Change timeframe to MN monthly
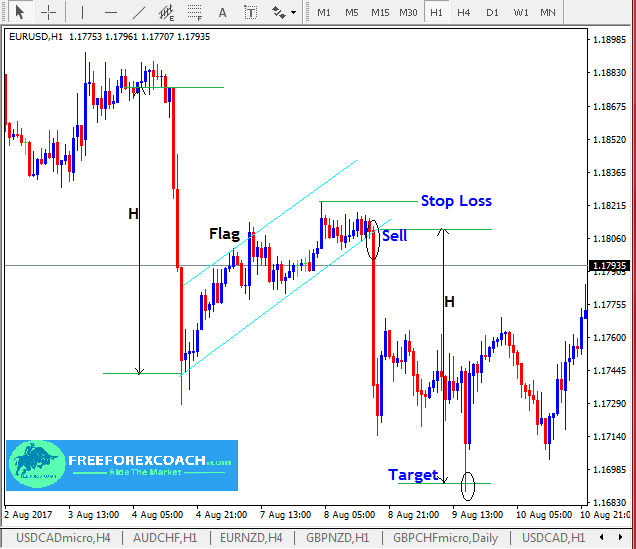636x549 pixels. click(x=548, y=13)
